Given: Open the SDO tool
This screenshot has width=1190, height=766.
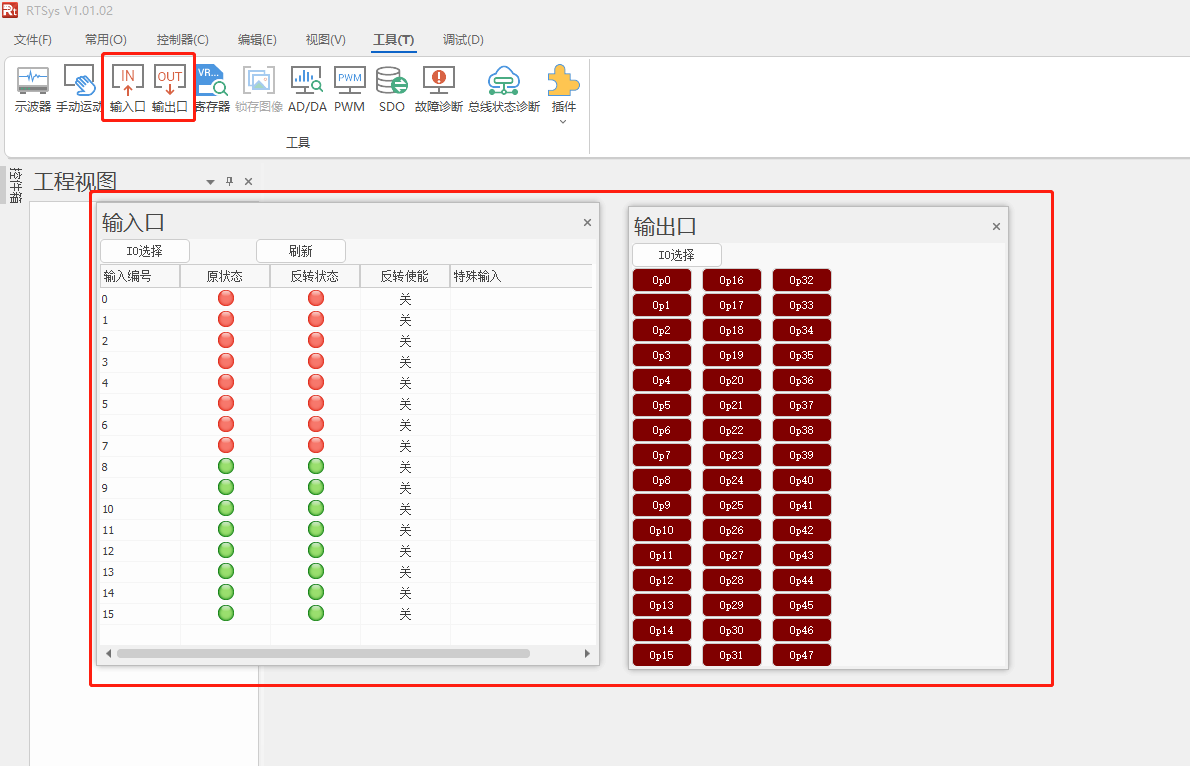Looking at the screenshot, I should pos(392,89).
